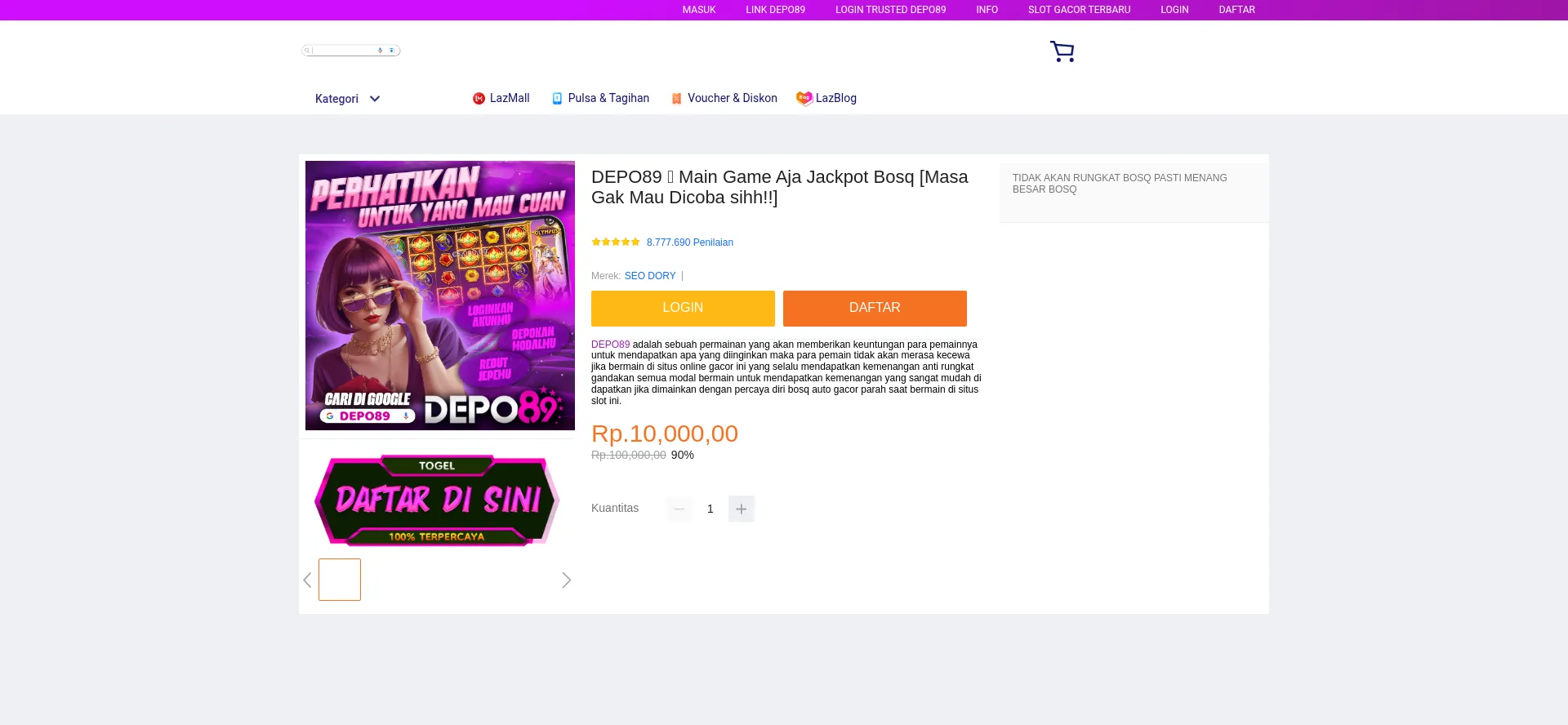Click the Voucher & Diskon coupon icon
This screenshot has width=1568, height=725.
pos(676,99)
